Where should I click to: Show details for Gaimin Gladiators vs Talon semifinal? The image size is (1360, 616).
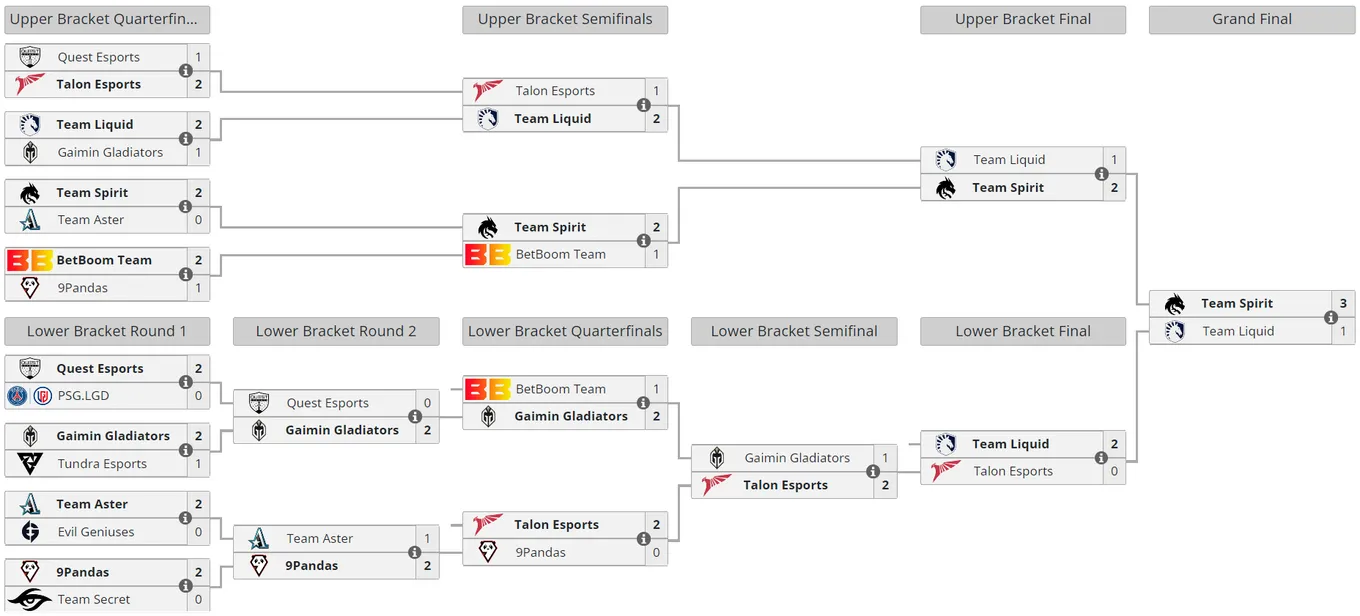(873, 472)
